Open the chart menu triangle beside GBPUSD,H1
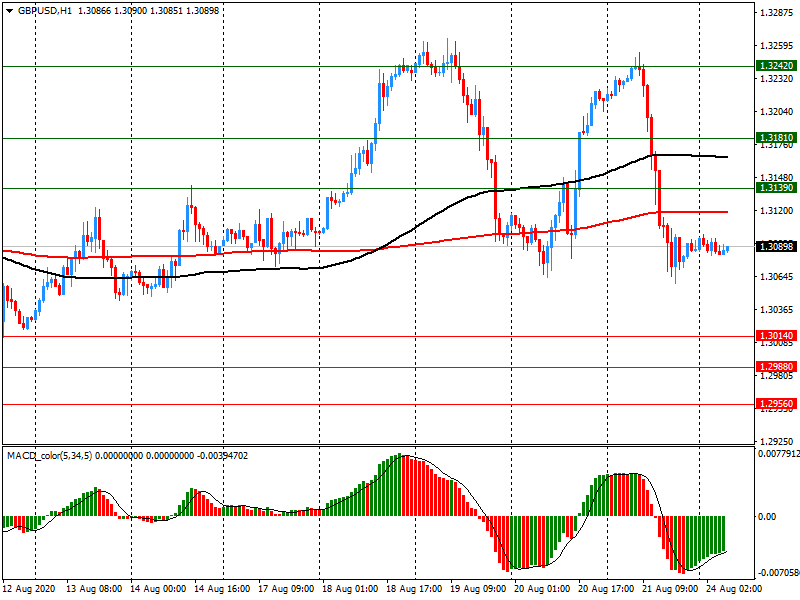Viewport: 800px width, 600px height. pos(10,11)
